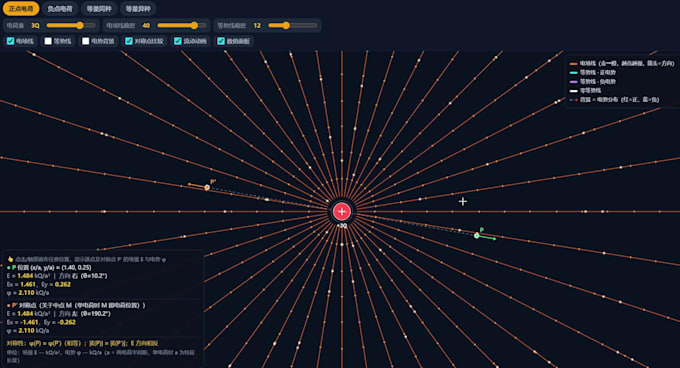680x368 pixels.
Task: Click the "Θ=190.2°" direction value for P'
Action: pyautogui.click(x=96, y=313)
